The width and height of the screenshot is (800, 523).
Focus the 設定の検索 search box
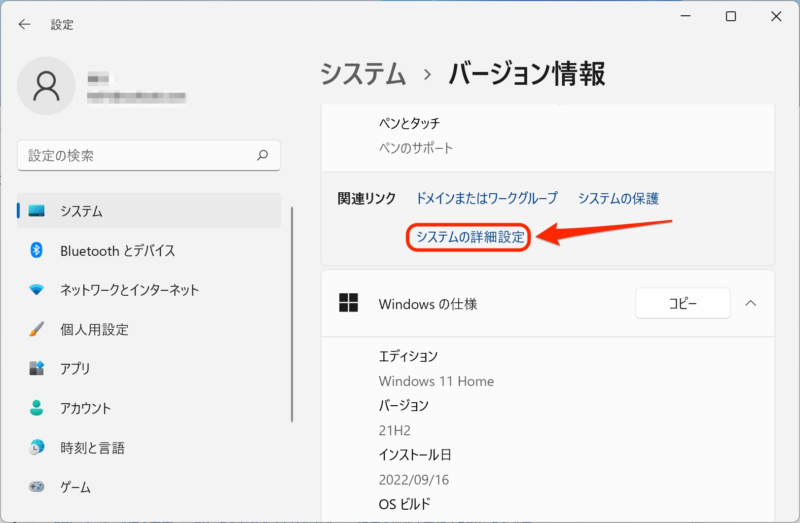[x=149, y=155]
